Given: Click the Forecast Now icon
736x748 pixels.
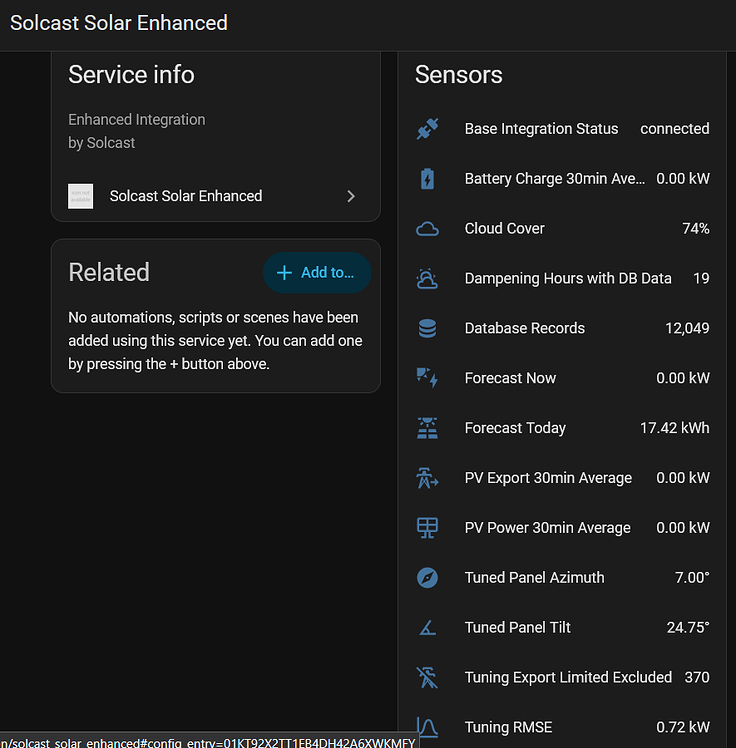Looking at the screenshot, I should pyautogui.click(x=427, y=378).
